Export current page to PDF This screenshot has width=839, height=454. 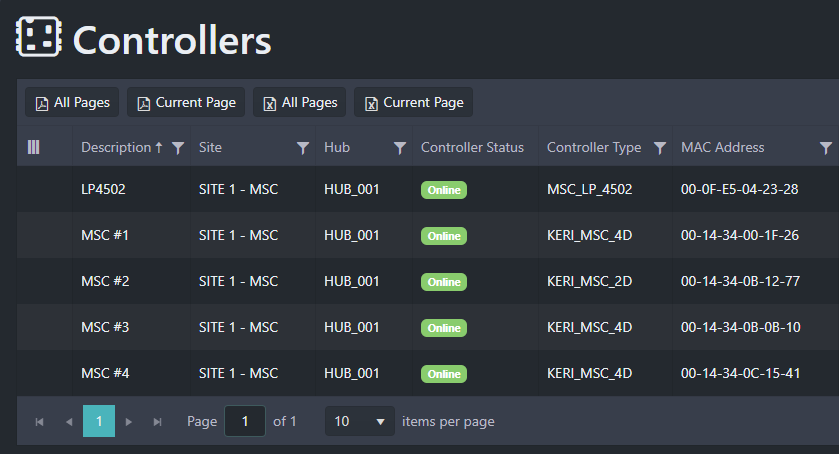point(186,102)
